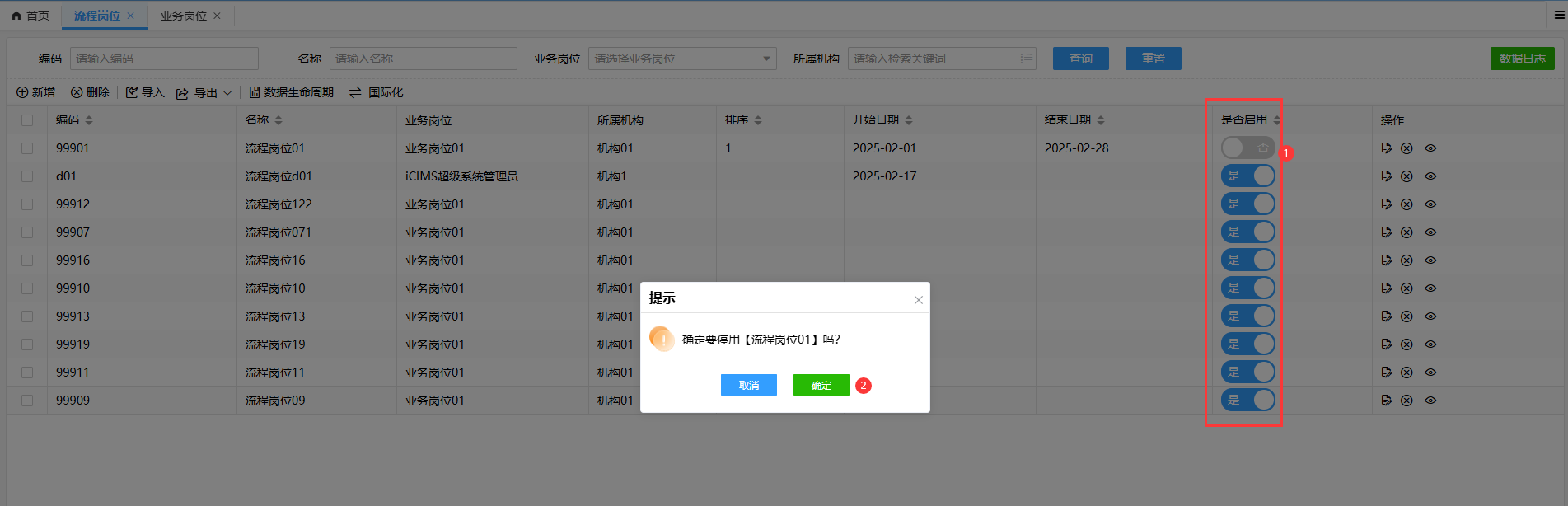The height and width of the screenshot is (506, 1568).
Task: Tick the checkbox for row 99907
Action: pyautogui.click(x=27, y=232)
